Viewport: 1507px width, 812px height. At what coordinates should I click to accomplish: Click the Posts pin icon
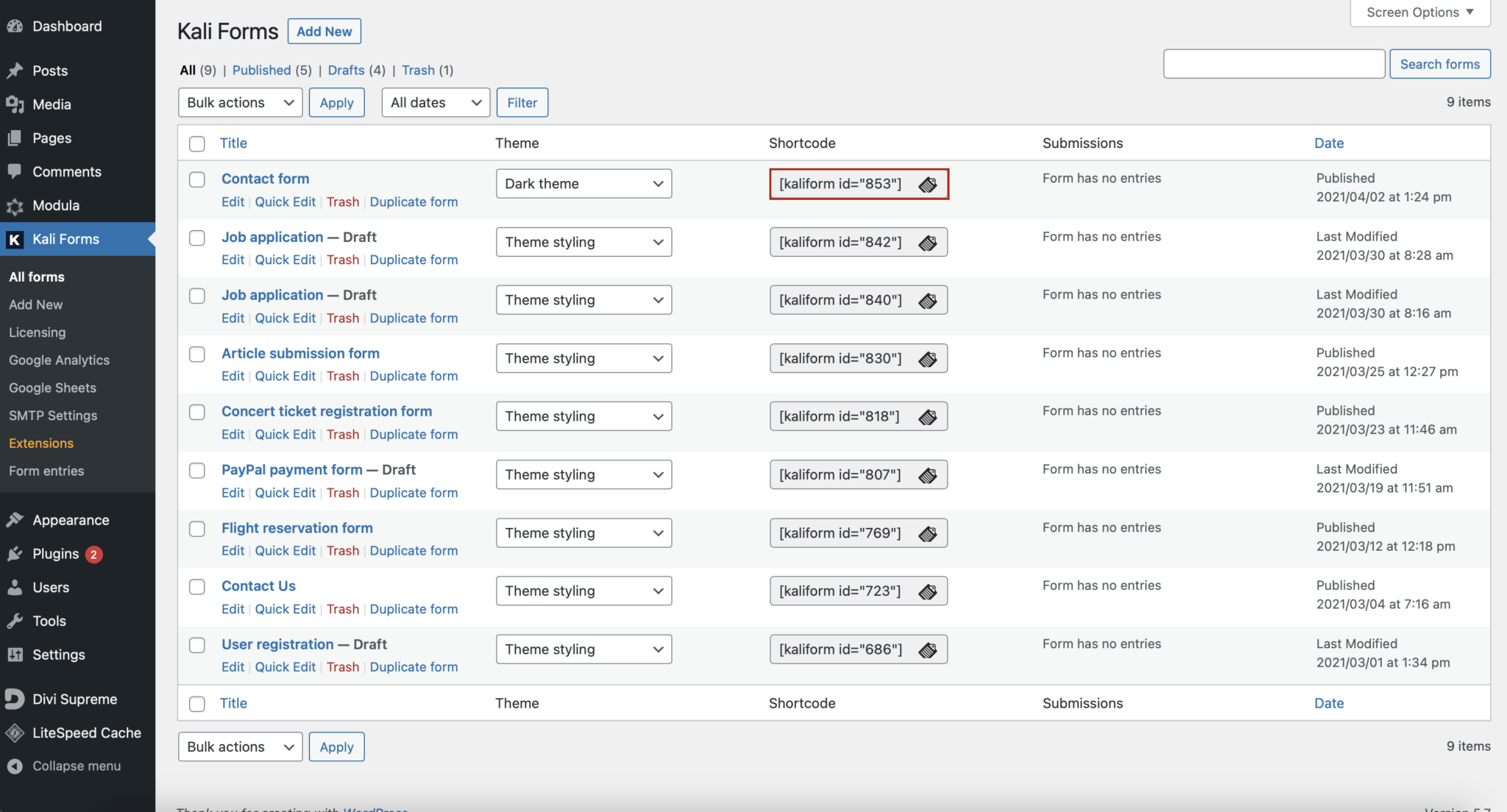click(x=15, y=71)
